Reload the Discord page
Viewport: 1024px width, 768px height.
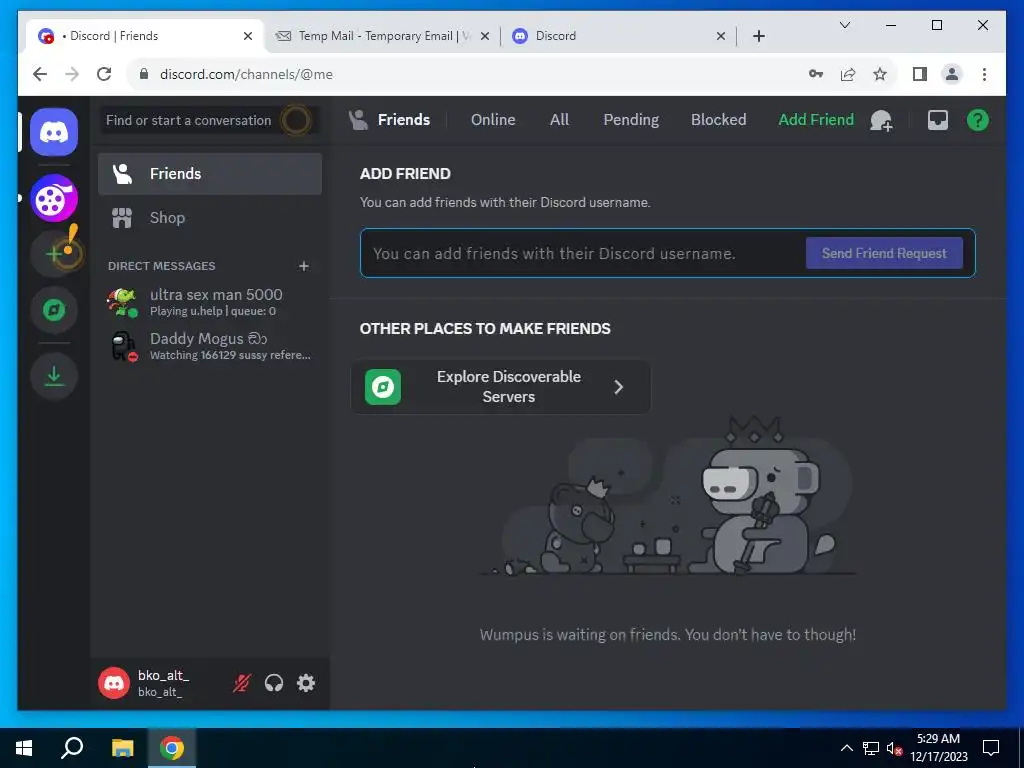coord(104,74)
